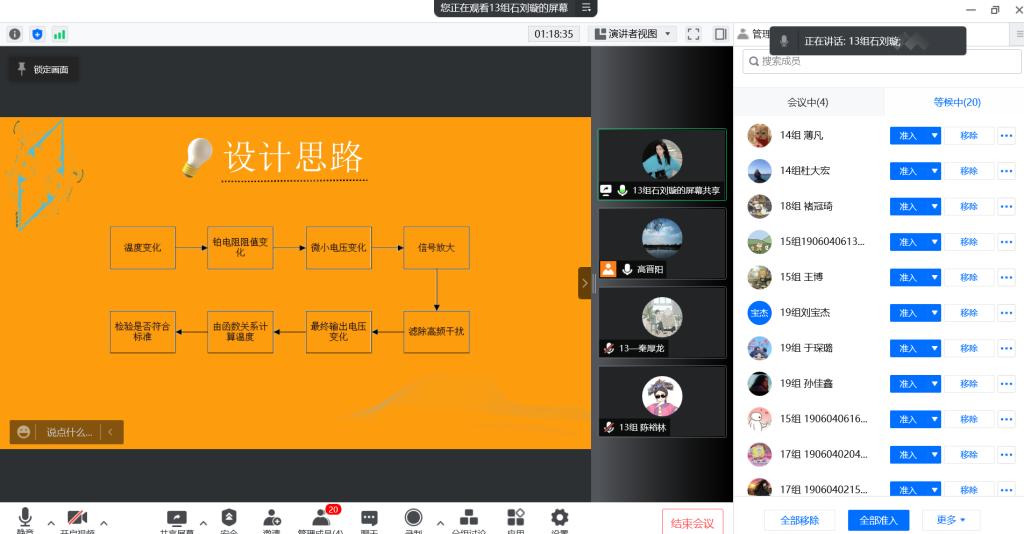
Task: Switch to the 等候中(20) tab
Action: [x=956, y=102]
